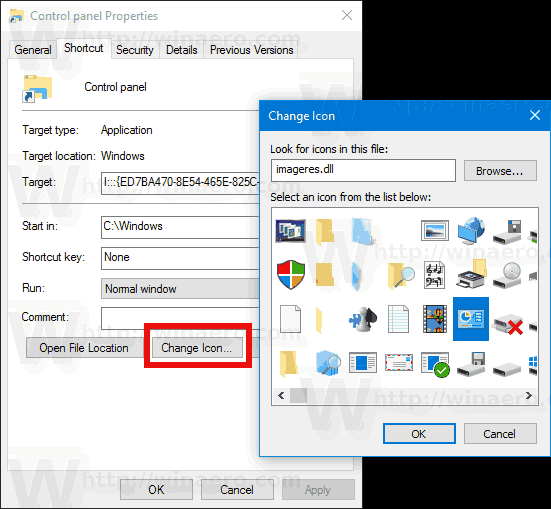
Task: Close the Change Icon dialog
Action: (535, 115)
